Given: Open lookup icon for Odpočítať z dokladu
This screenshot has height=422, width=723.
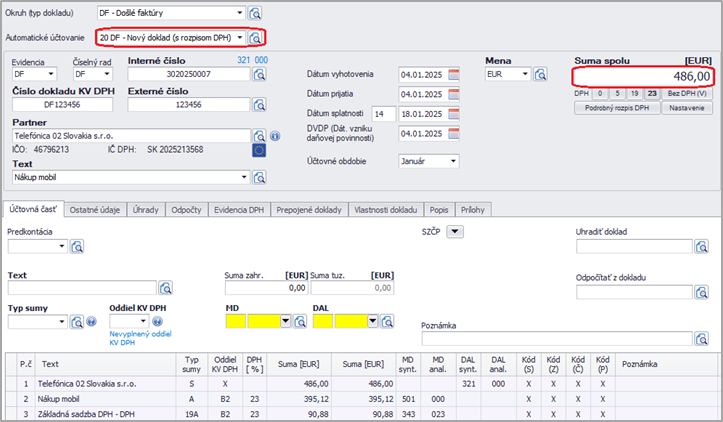Looking at the screenshot, I should (701, 292).
